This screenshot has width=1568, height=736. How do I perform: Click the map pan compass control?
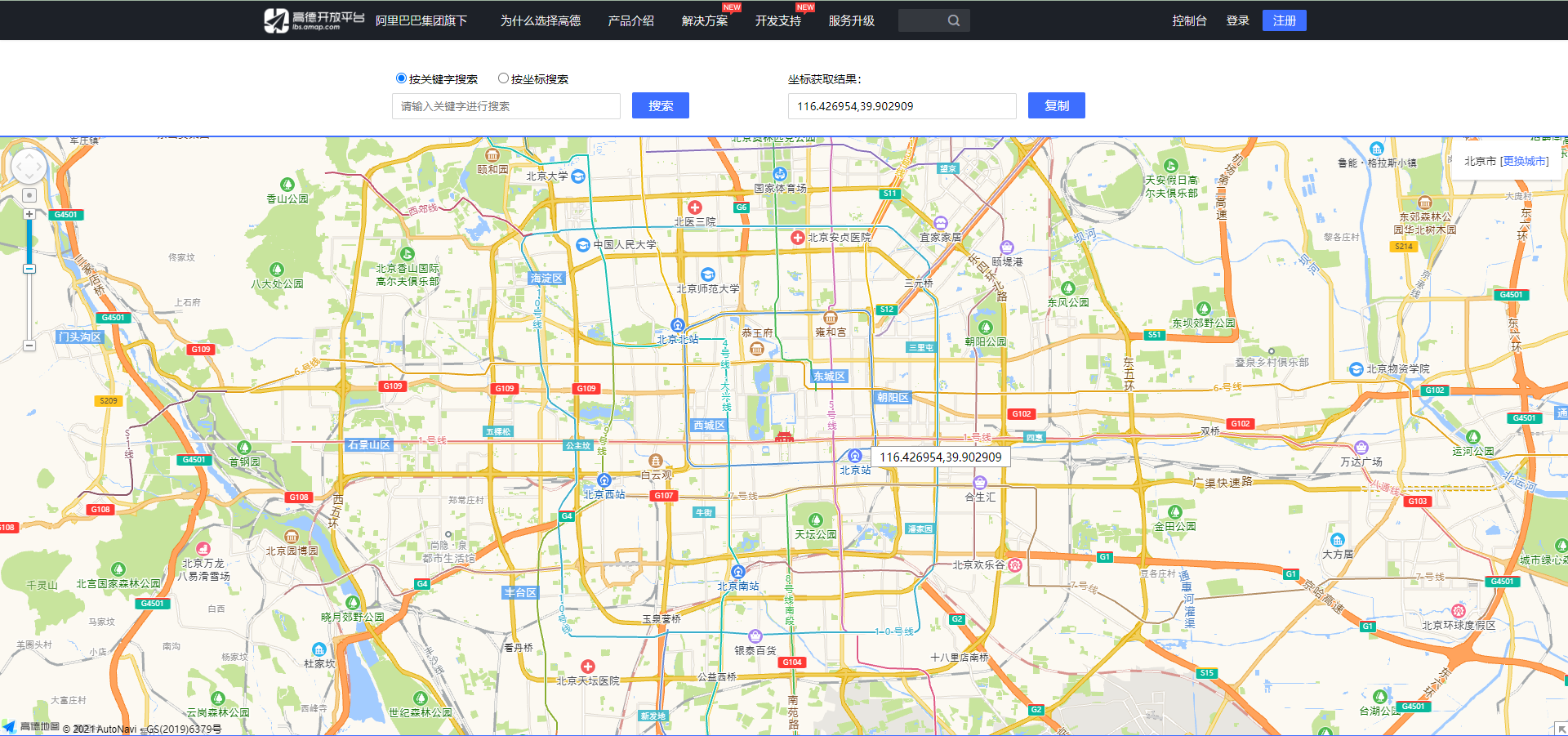click(29, 167)
